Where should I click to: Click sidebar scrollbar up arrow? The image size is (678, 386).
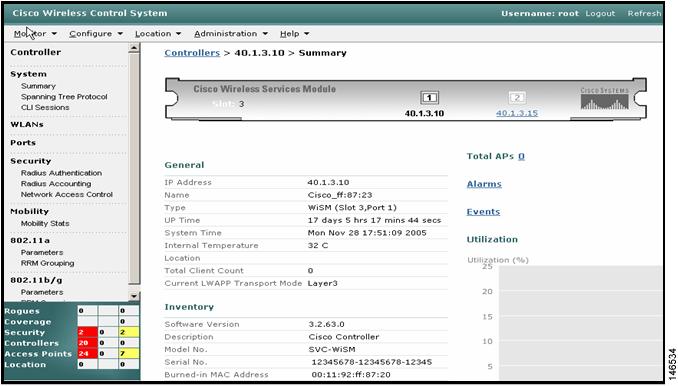point(134,48)
